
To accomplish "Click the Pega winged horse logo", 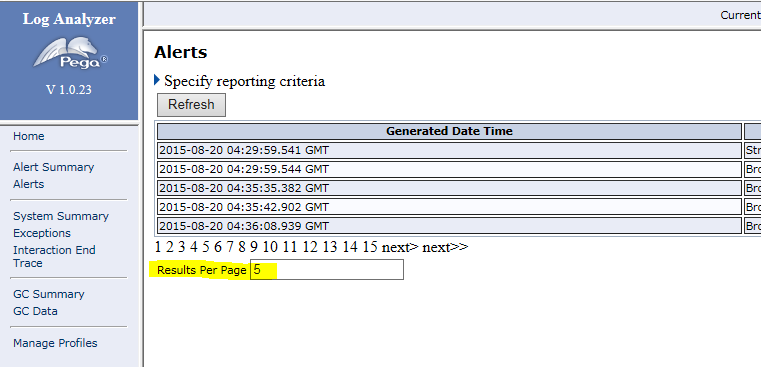I will 70,53.
